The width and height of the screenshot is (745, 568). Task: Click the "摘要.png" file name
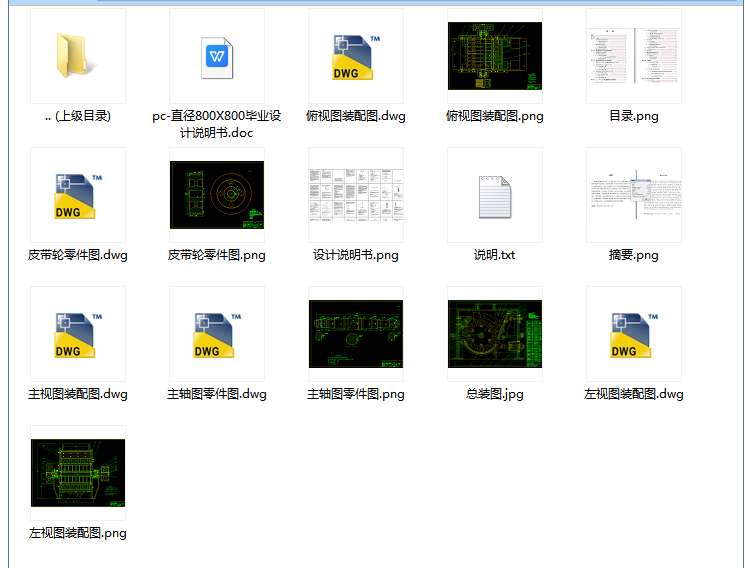(x=634, y=255)
